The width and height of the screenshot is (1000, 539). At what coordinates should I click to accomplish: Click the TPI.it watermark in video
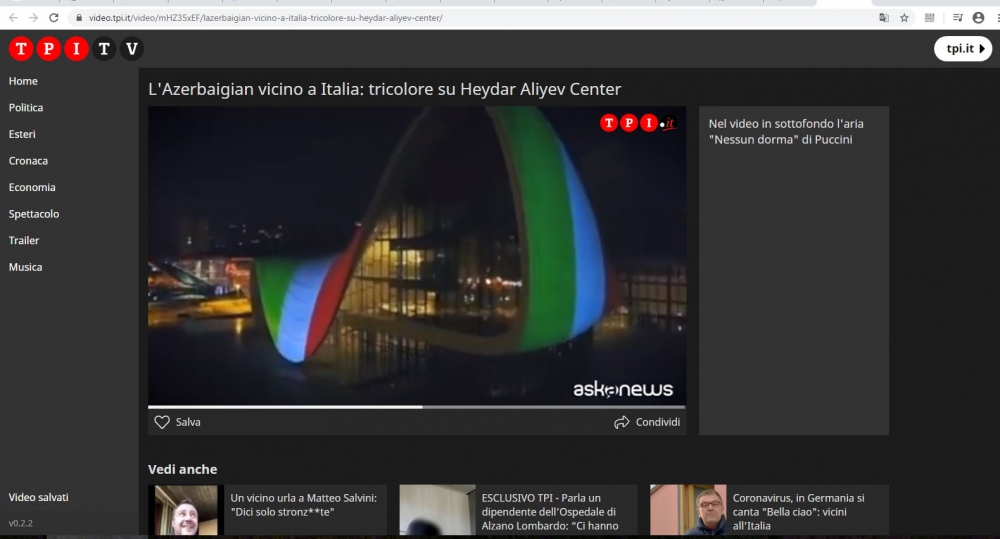click(638, 123)
